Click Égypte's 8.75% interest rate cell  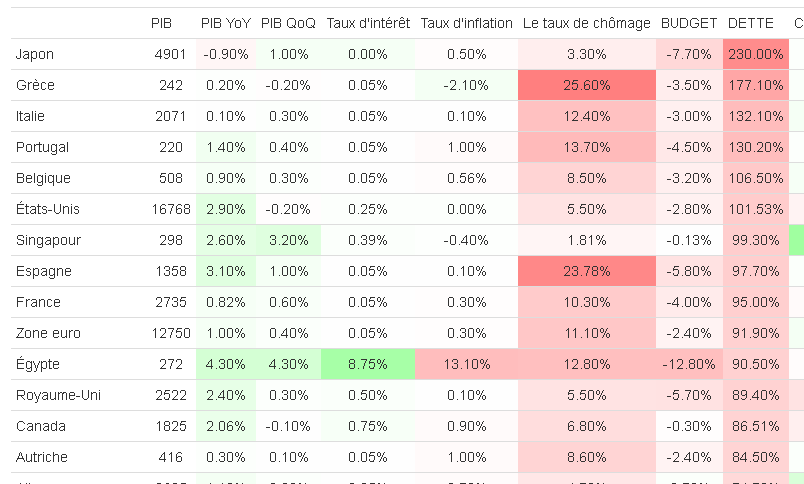[x=368, y=364]
